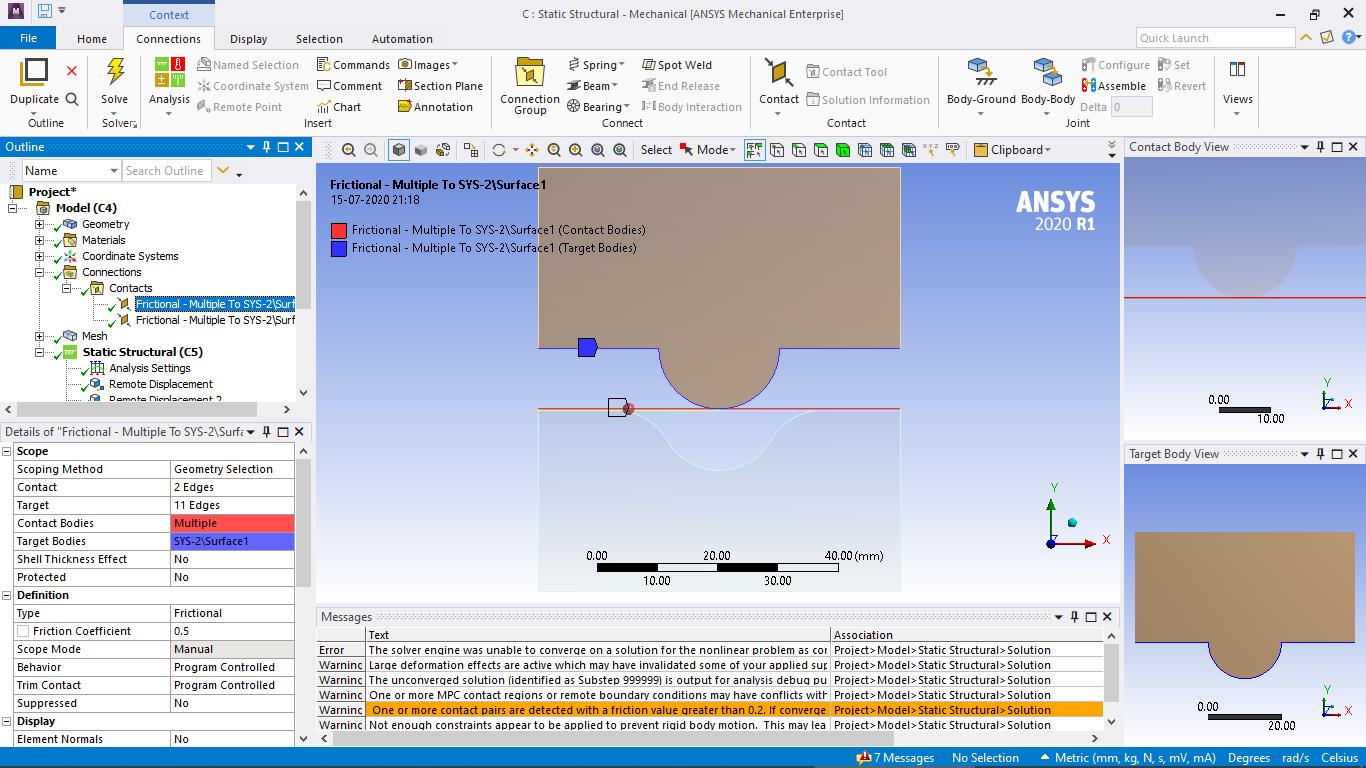The height and width of the screenshot is (768, 1366).
Task: Click the red Contact Bodies legend square
Action: 339,230
